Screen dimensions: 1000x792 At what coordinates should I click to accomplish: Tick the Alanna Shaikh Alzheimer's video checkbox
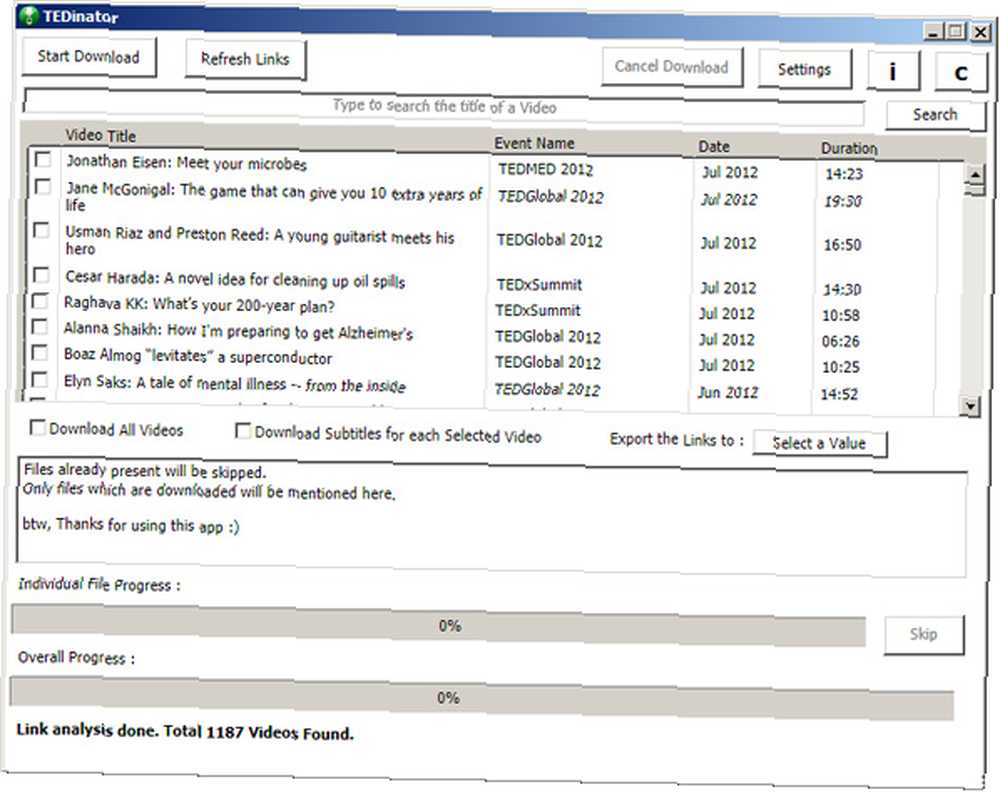[40, 327]
